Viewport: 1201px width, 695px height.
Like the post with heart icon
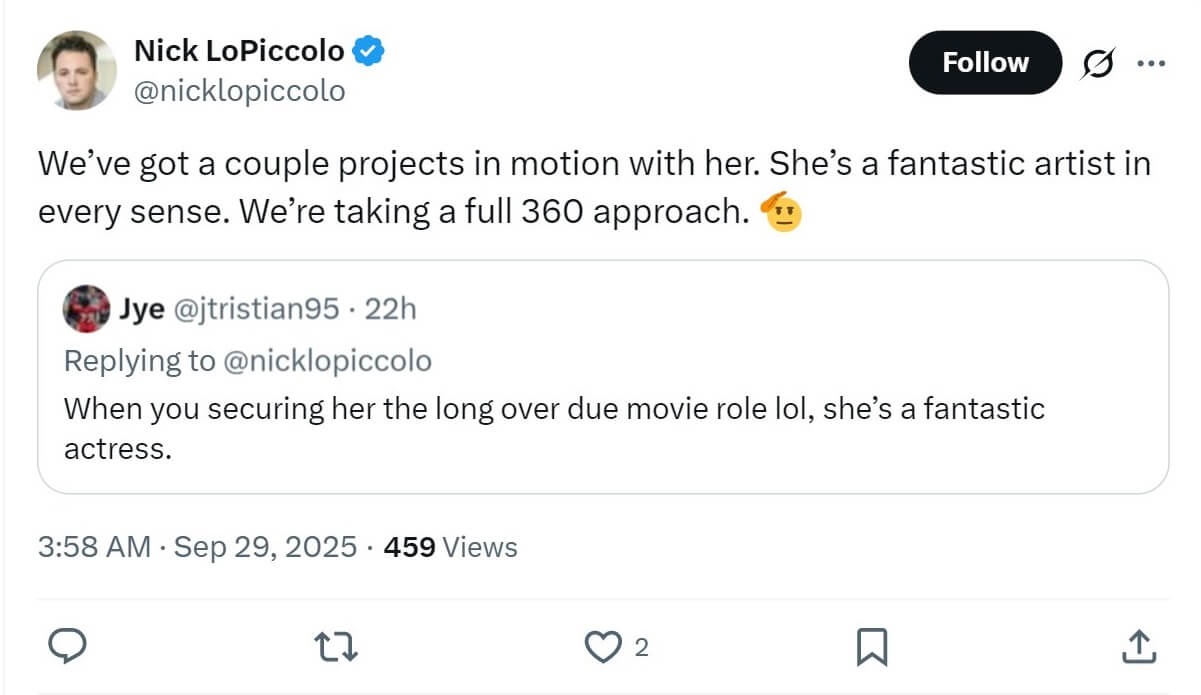click(603, 647)
